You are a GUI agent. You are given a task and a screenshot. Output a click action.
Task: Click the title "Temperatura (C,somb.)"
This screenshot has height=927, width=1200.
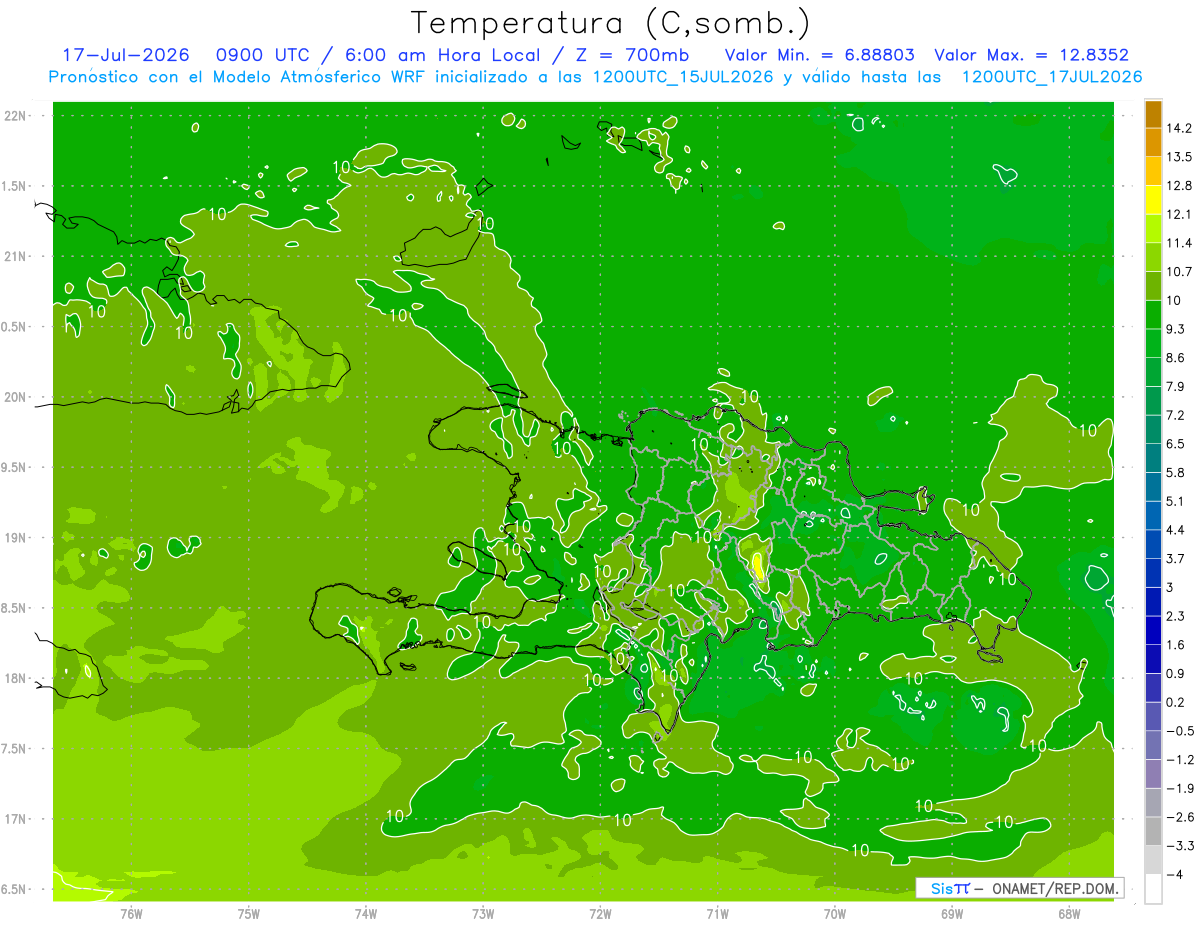pos(611,23)
